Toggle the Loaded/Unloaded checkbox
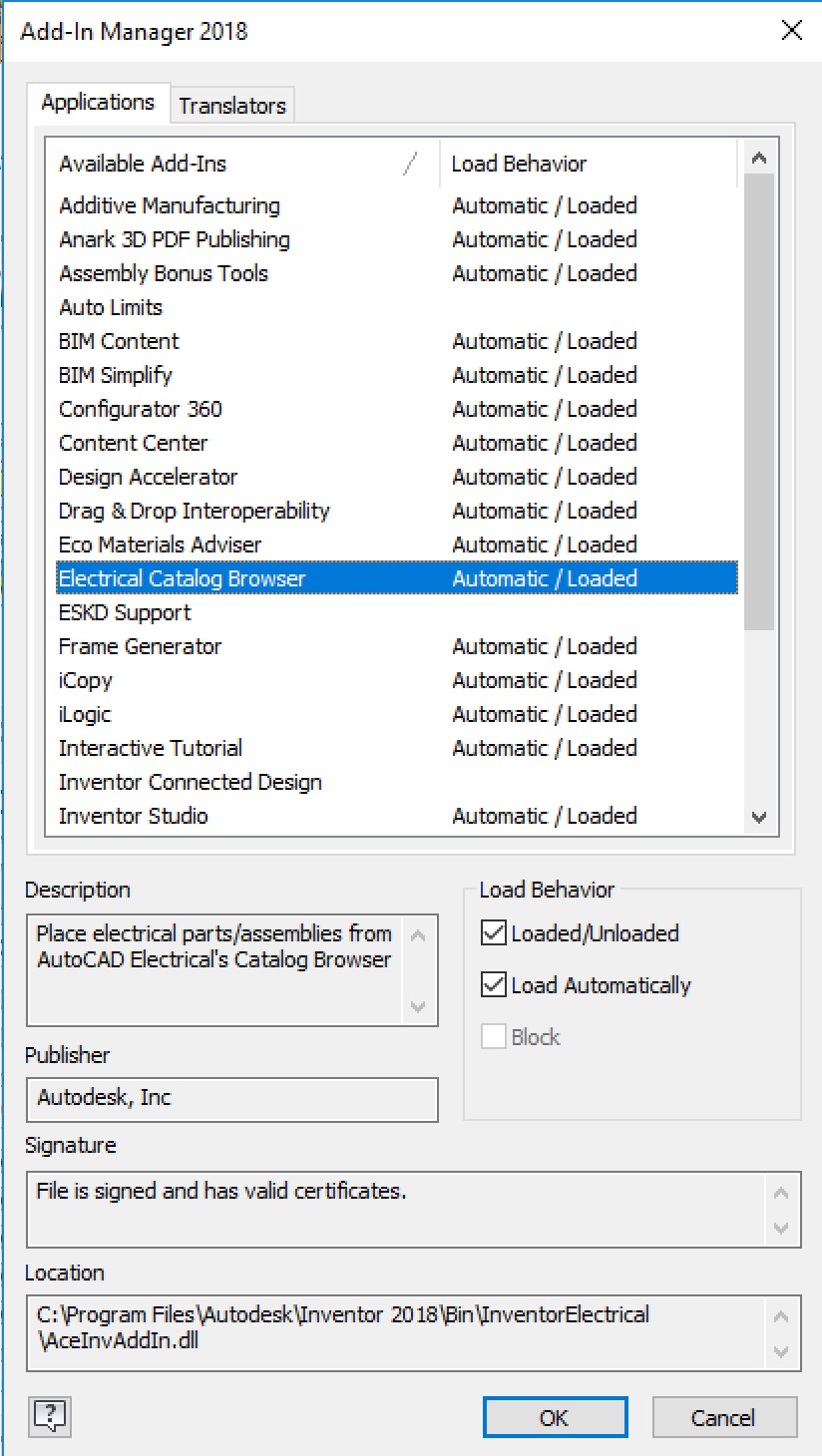 494,933
